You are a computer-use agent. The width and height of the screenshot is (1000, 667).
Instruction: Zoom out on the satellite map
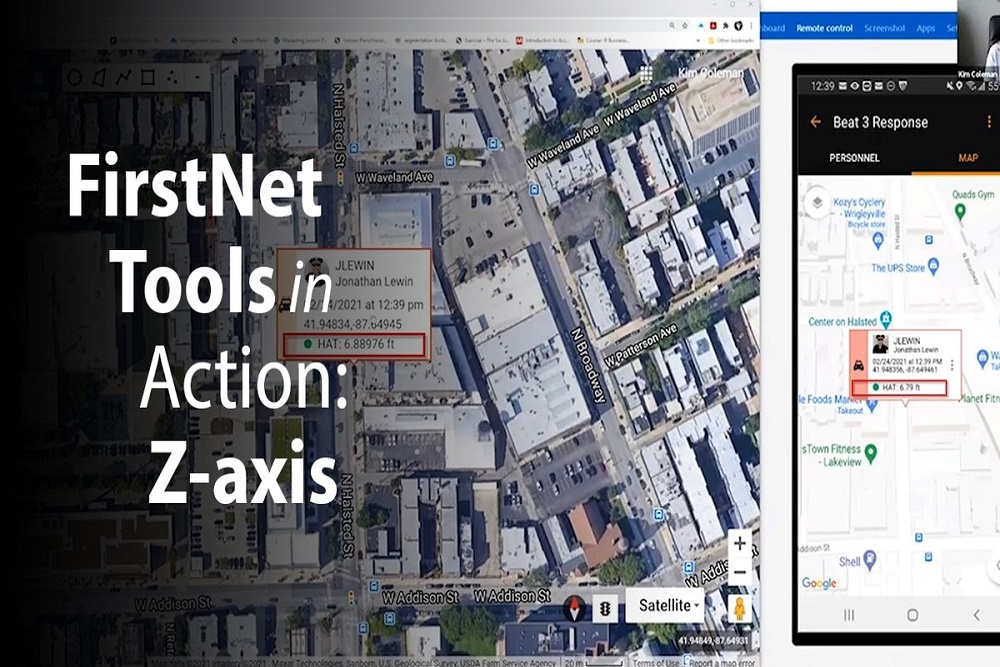[x=740, y=572]
